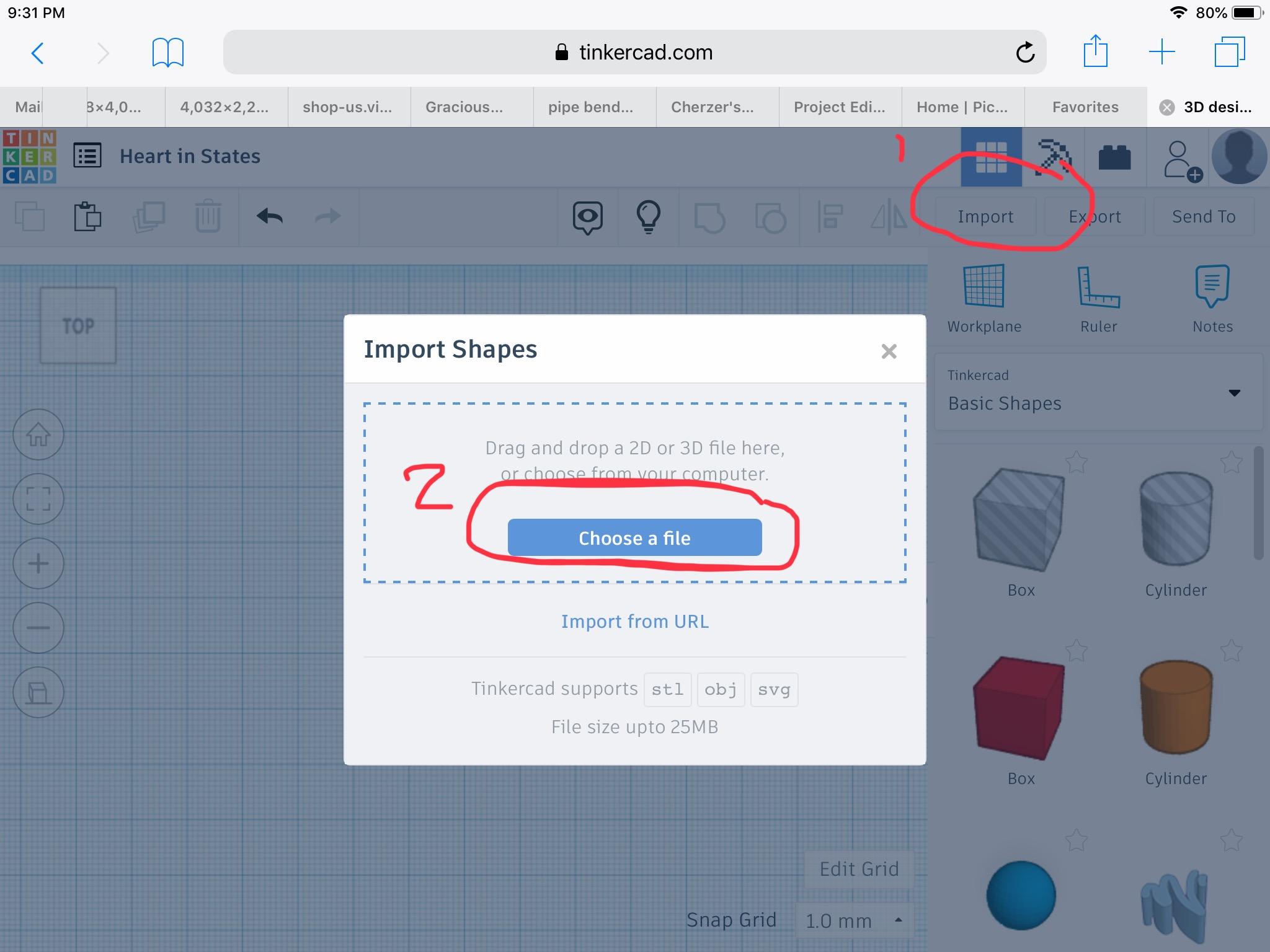1270x952 pixels.
Task: Toggle Show all lightbulb icon
Action: click(x=648, y=217)
